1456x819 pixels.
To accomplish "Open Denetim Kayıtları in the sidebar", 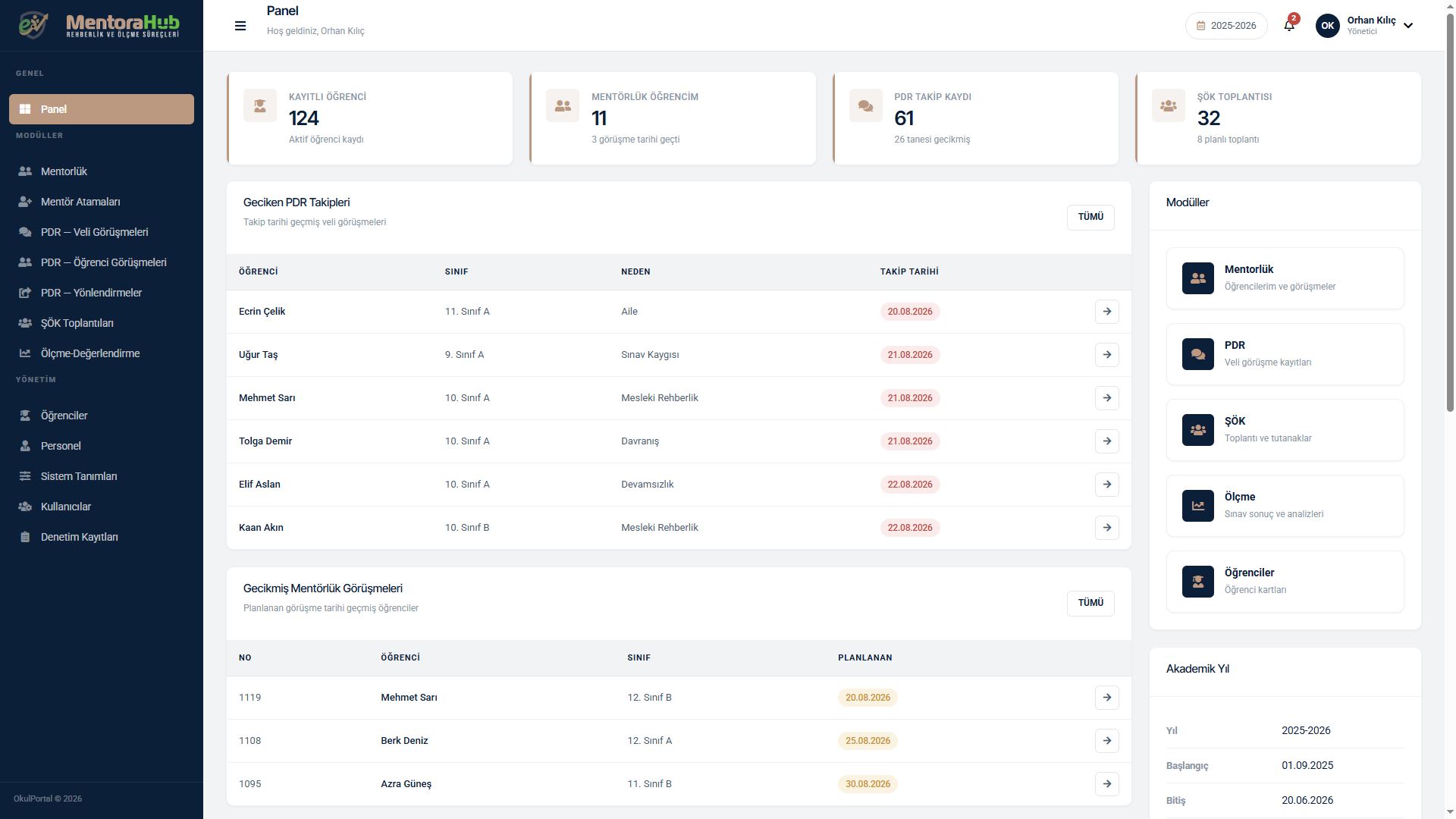I will [102, 537].
